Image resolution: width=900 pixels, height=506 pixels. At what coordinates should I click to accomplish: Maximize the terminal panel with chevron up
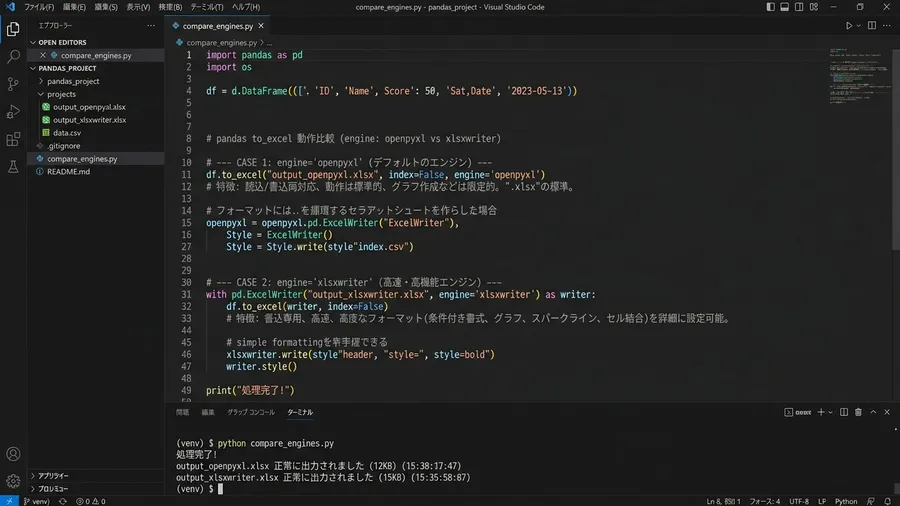click(873, 412)
